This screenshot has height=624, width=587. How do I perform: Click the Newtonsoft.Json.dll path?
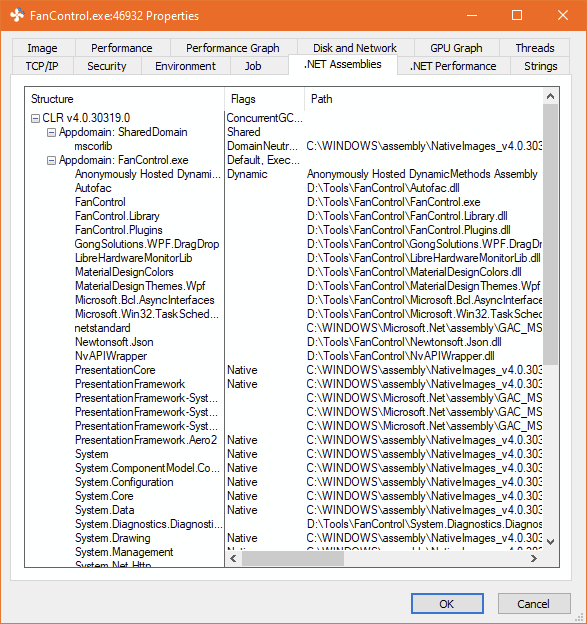(404, 342)
